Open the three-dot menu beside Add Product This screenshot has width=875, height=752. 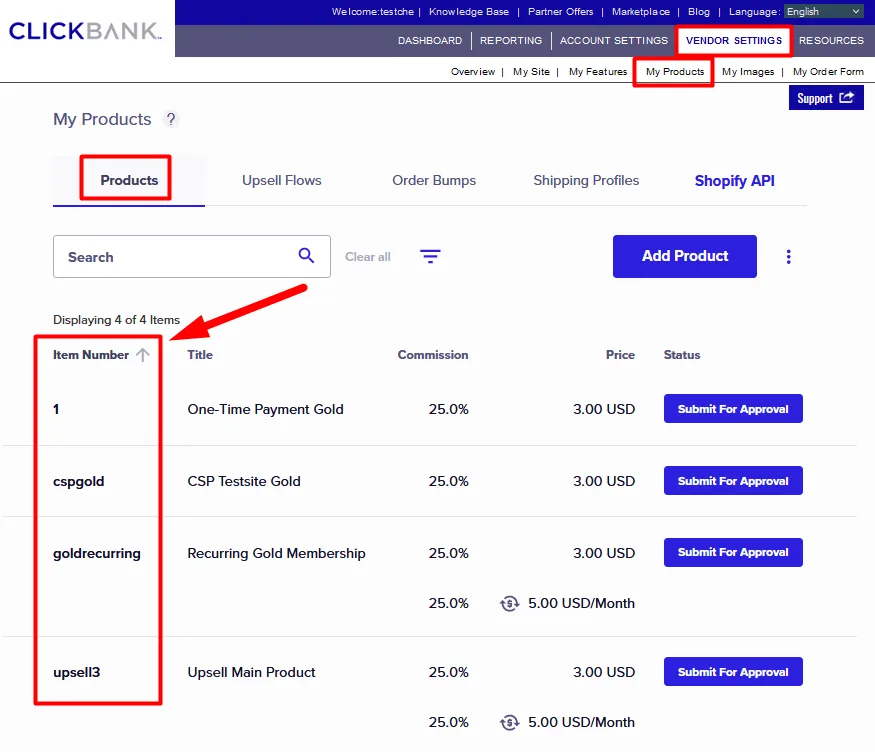pyautogui.click(x=789, y=256)
